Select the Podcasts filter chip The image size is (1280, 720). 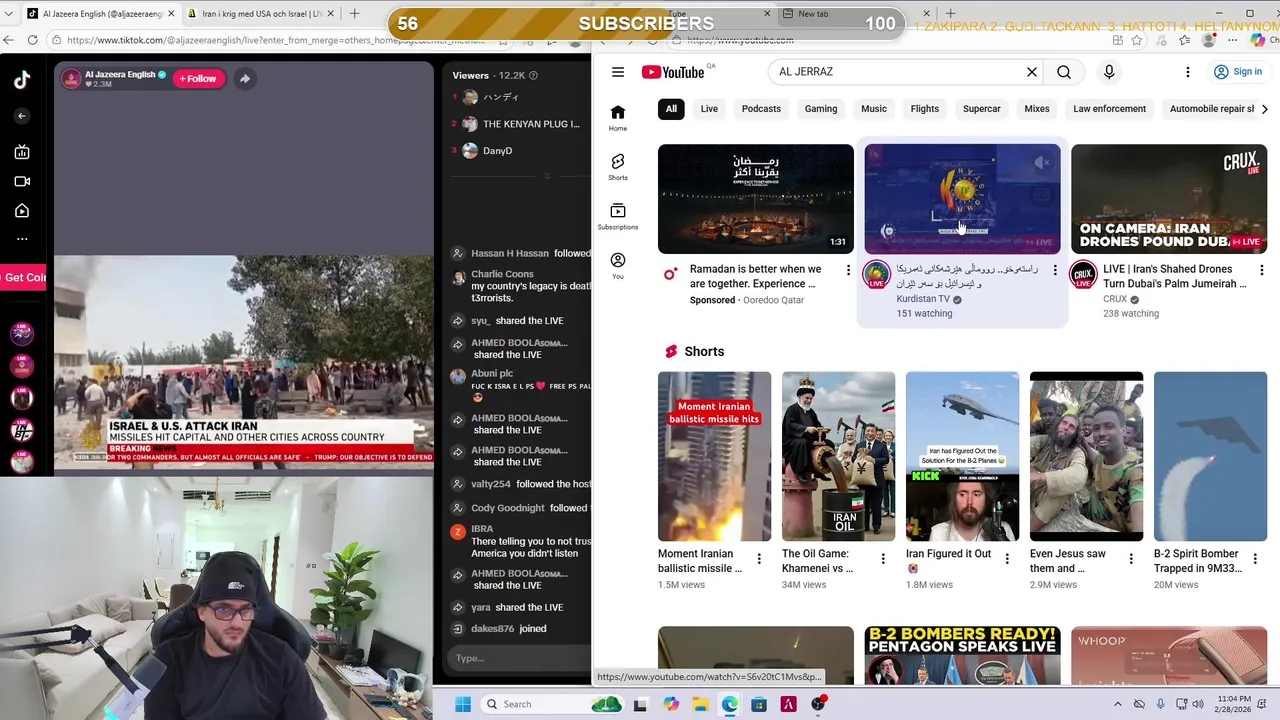(x=761, y=109)
